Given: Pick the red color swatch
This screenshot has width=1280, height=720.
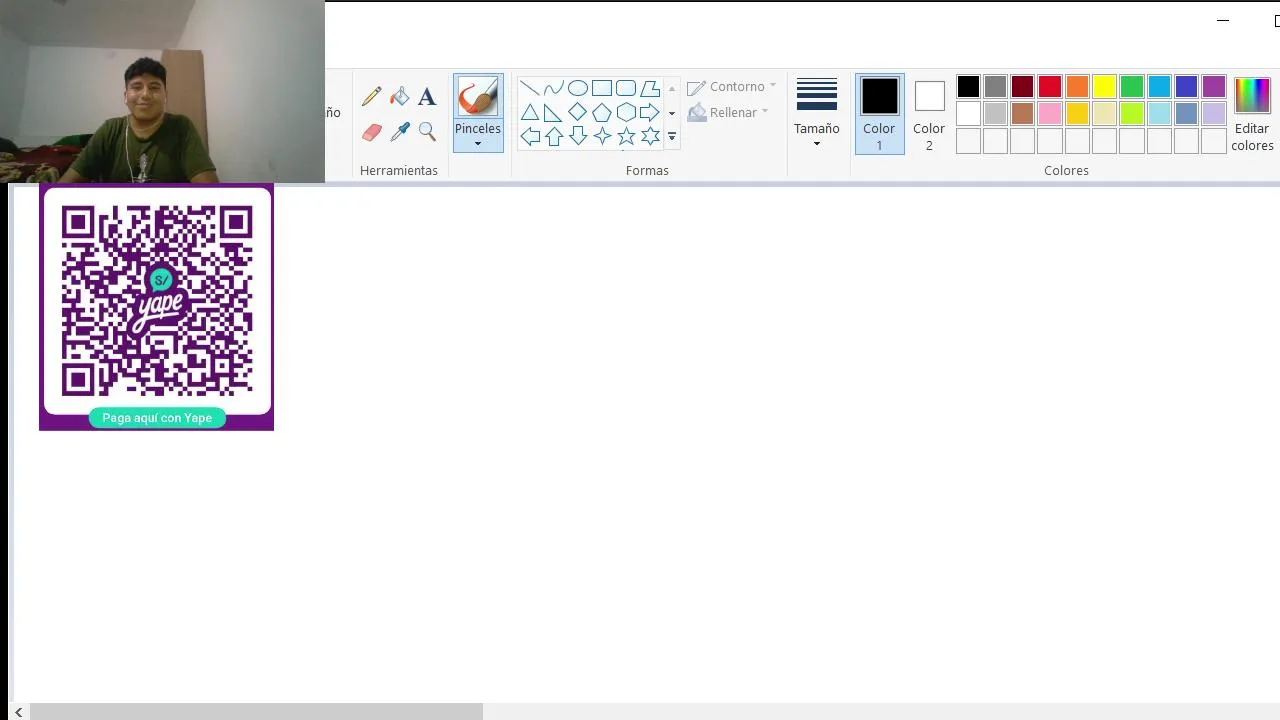Looking at the screenshot, I should pyautogui.click(x=1050, y=87).
